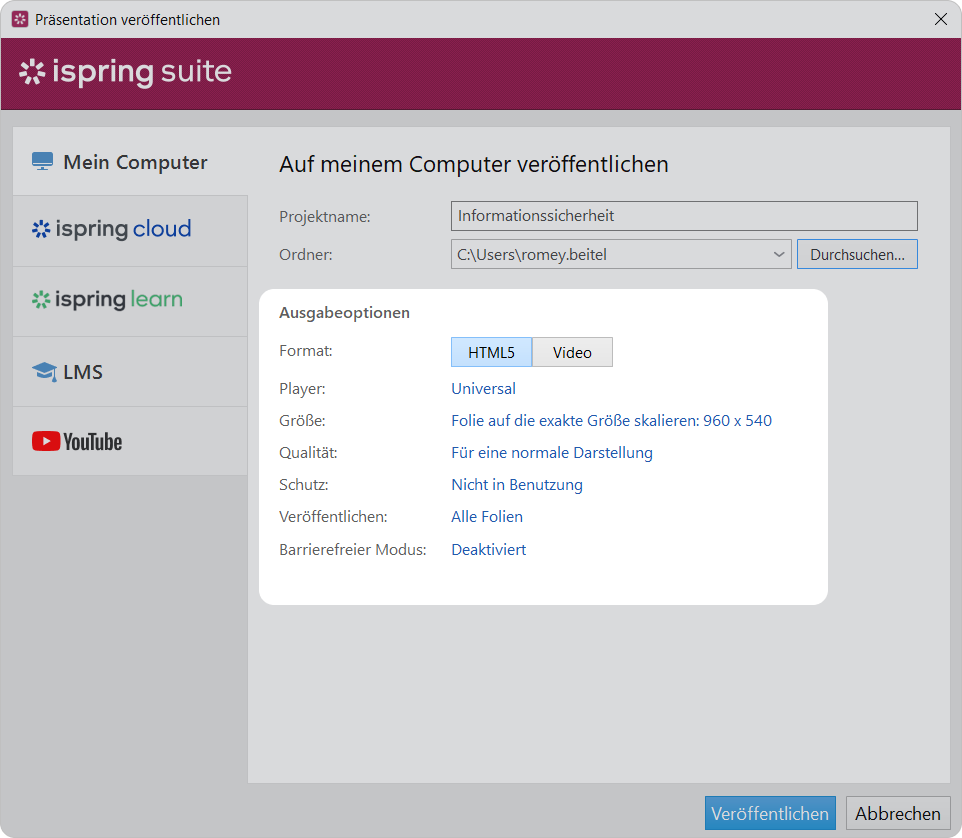Switch output format to Video
962x838 pixels.
pyautogui.click(x=572, y=352)
